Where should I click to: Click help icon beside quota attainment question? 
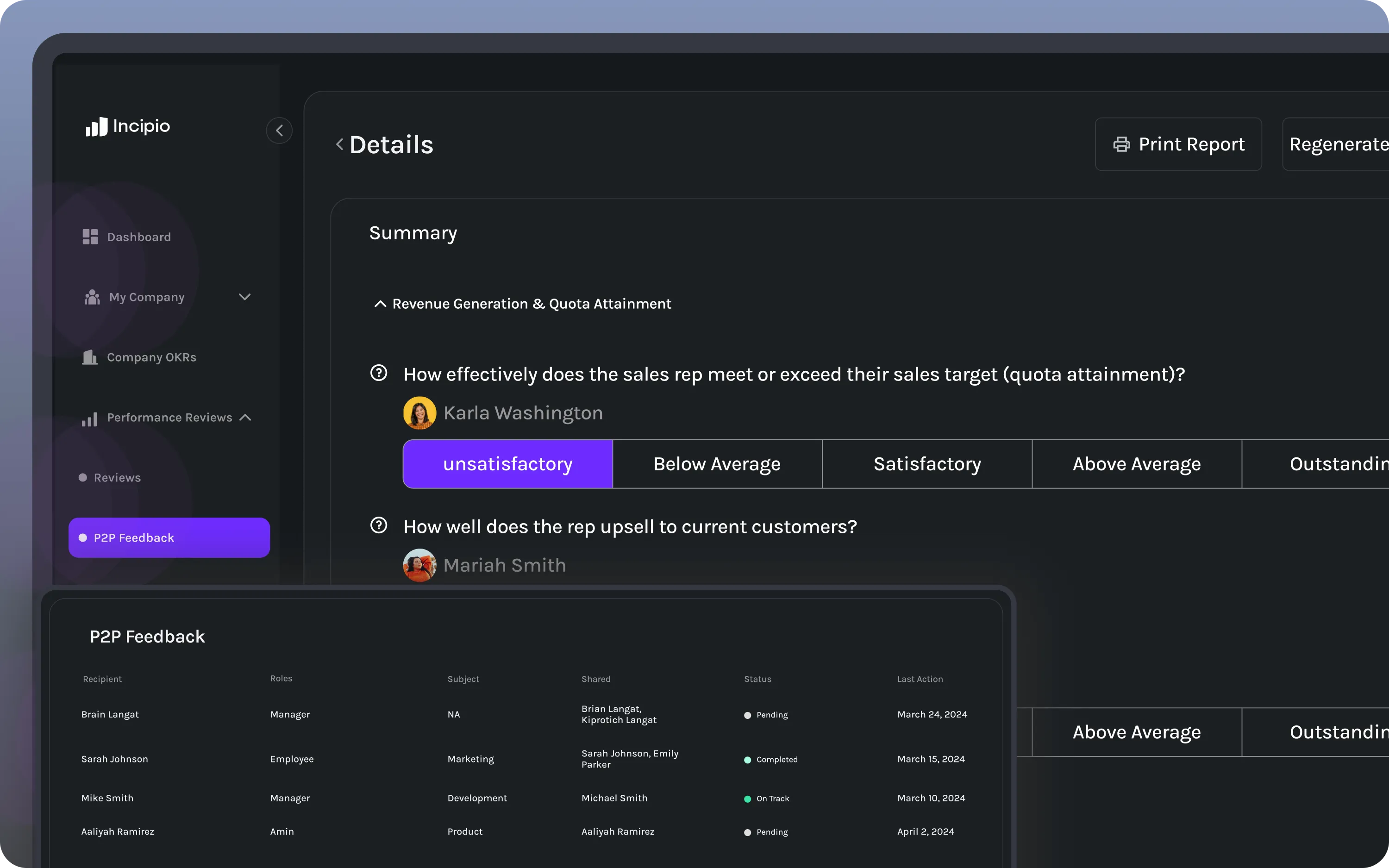coord(378,373)
